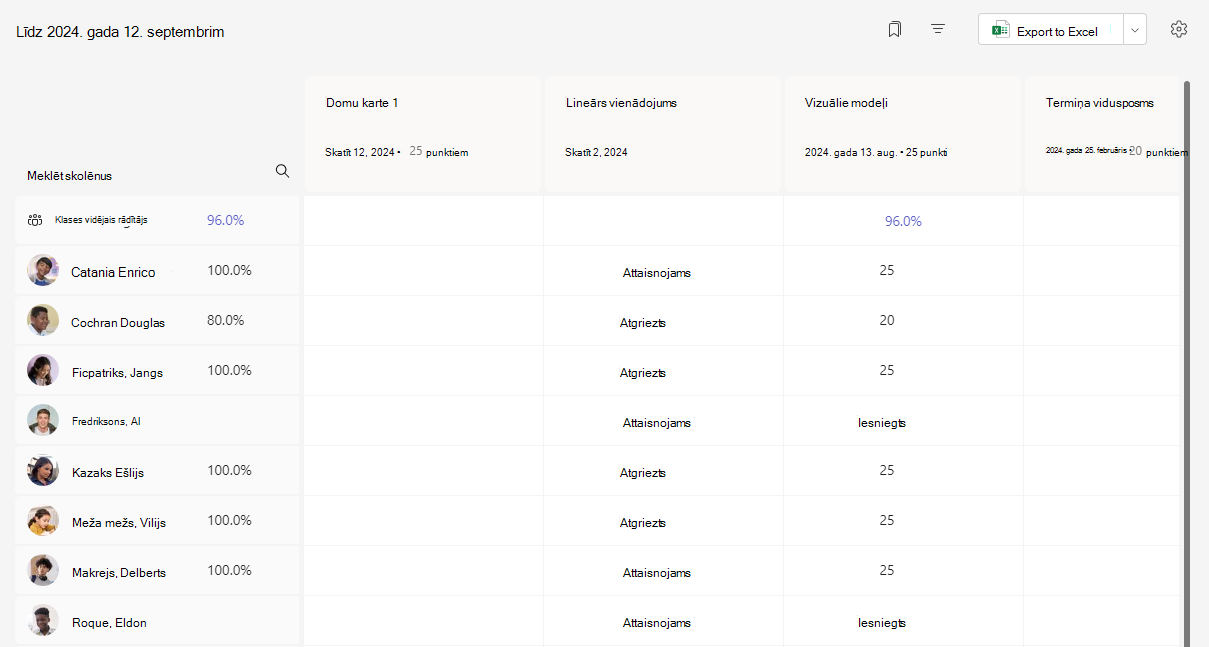Click the Klases vidējais rādītājs label

tap(101, 219)
